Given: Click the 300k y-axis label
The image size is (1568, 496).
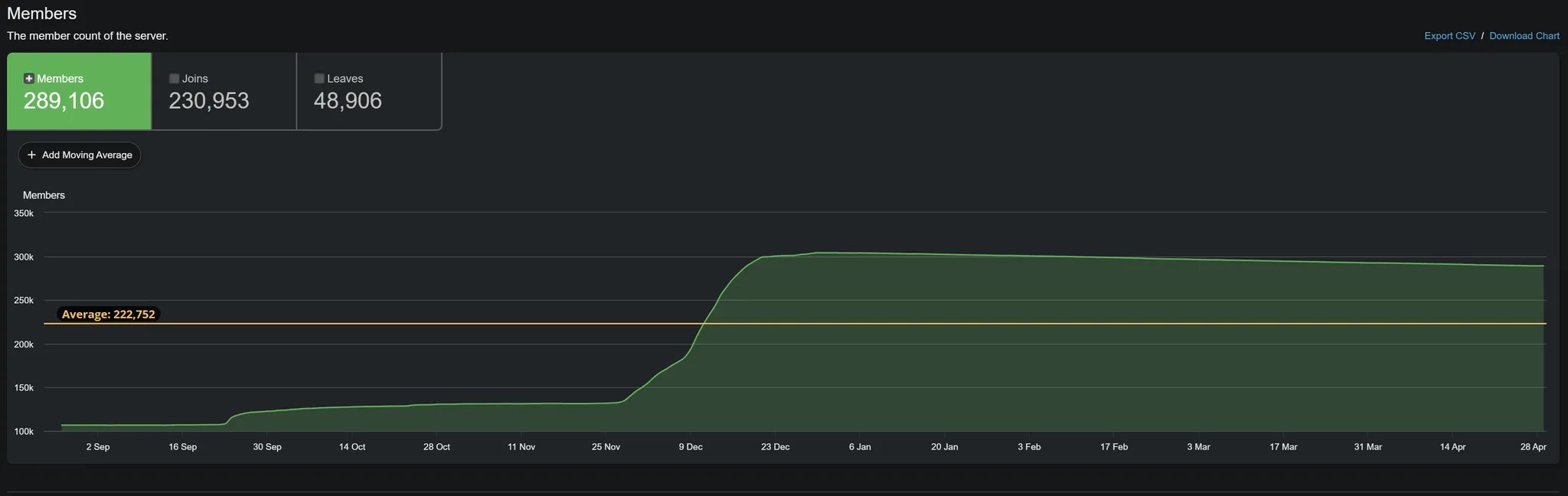Looking at the screenshot, I should [24, 256].
